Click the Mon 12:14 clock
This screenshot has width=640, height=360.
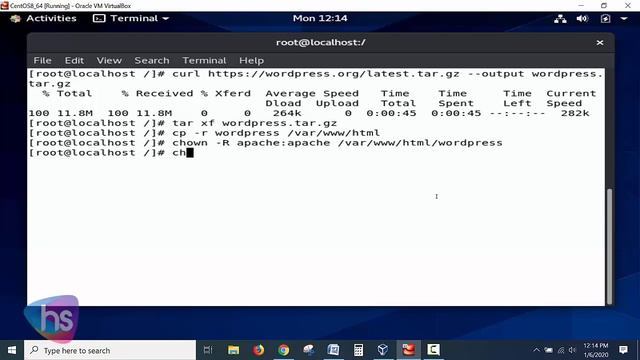(320, 18)
